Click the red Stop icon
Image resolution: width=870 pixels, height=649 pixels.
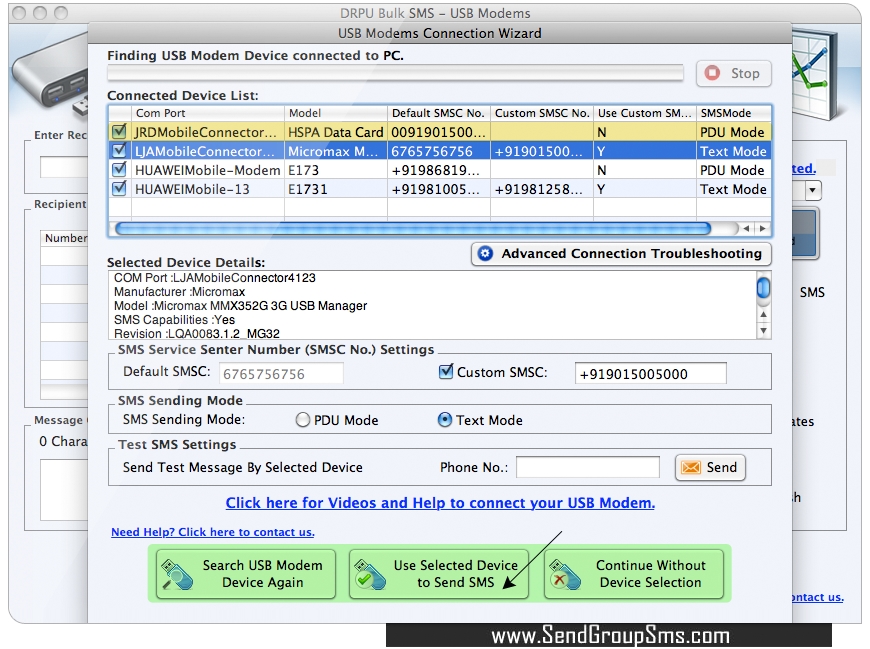coord(712,73)
